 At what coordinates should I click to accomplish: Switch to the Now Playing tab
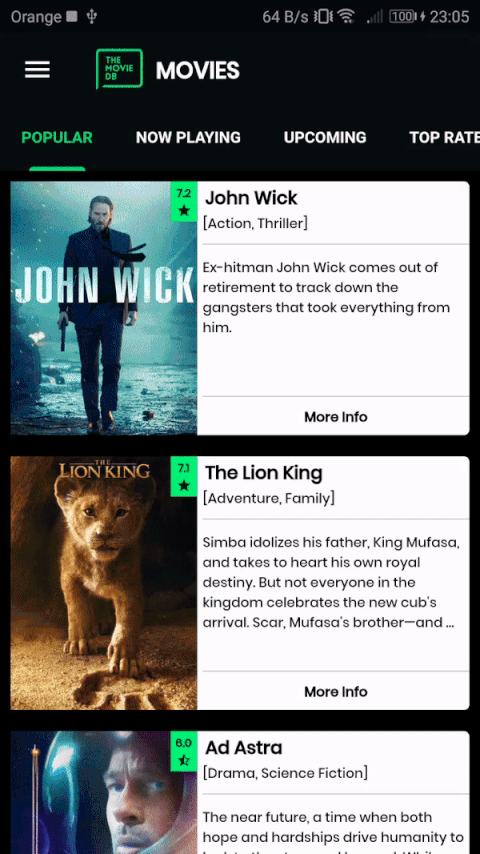tap(188, 137)
